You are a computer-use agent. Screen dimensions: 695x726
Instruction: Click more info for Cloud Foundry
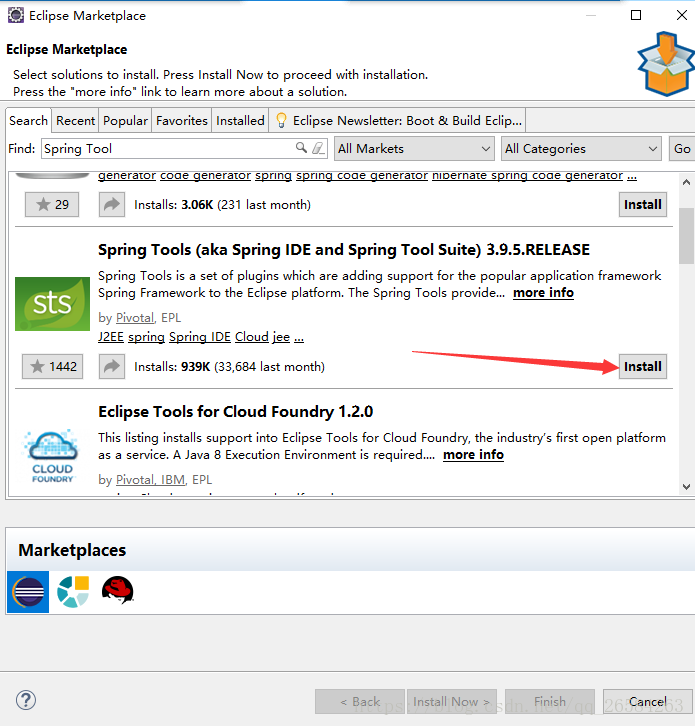[473, 455]
